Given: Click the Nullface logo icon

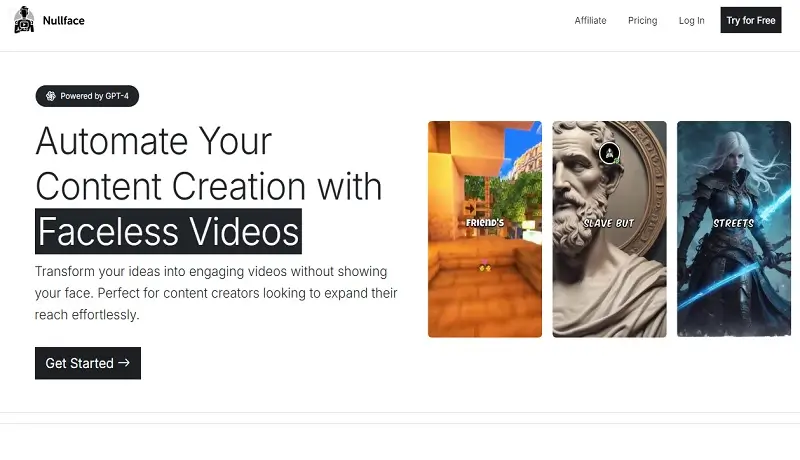Looking at the screenshot, I should tap(24, 20).
